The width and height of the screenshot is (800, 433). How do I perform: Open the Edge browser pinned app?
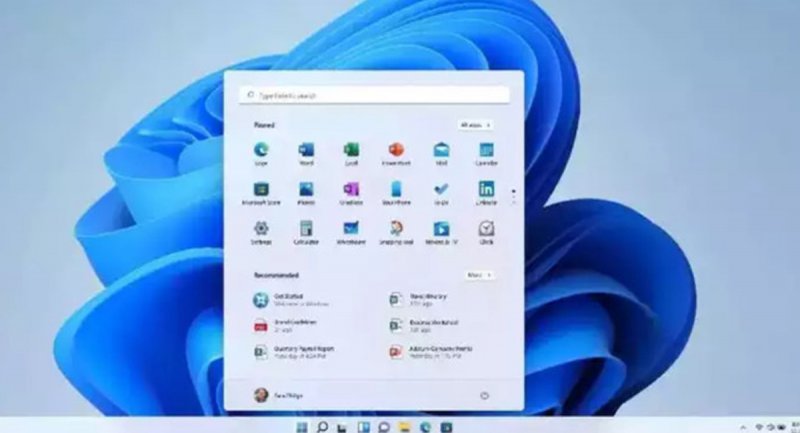pyautogui.click(x=261, y=154)
